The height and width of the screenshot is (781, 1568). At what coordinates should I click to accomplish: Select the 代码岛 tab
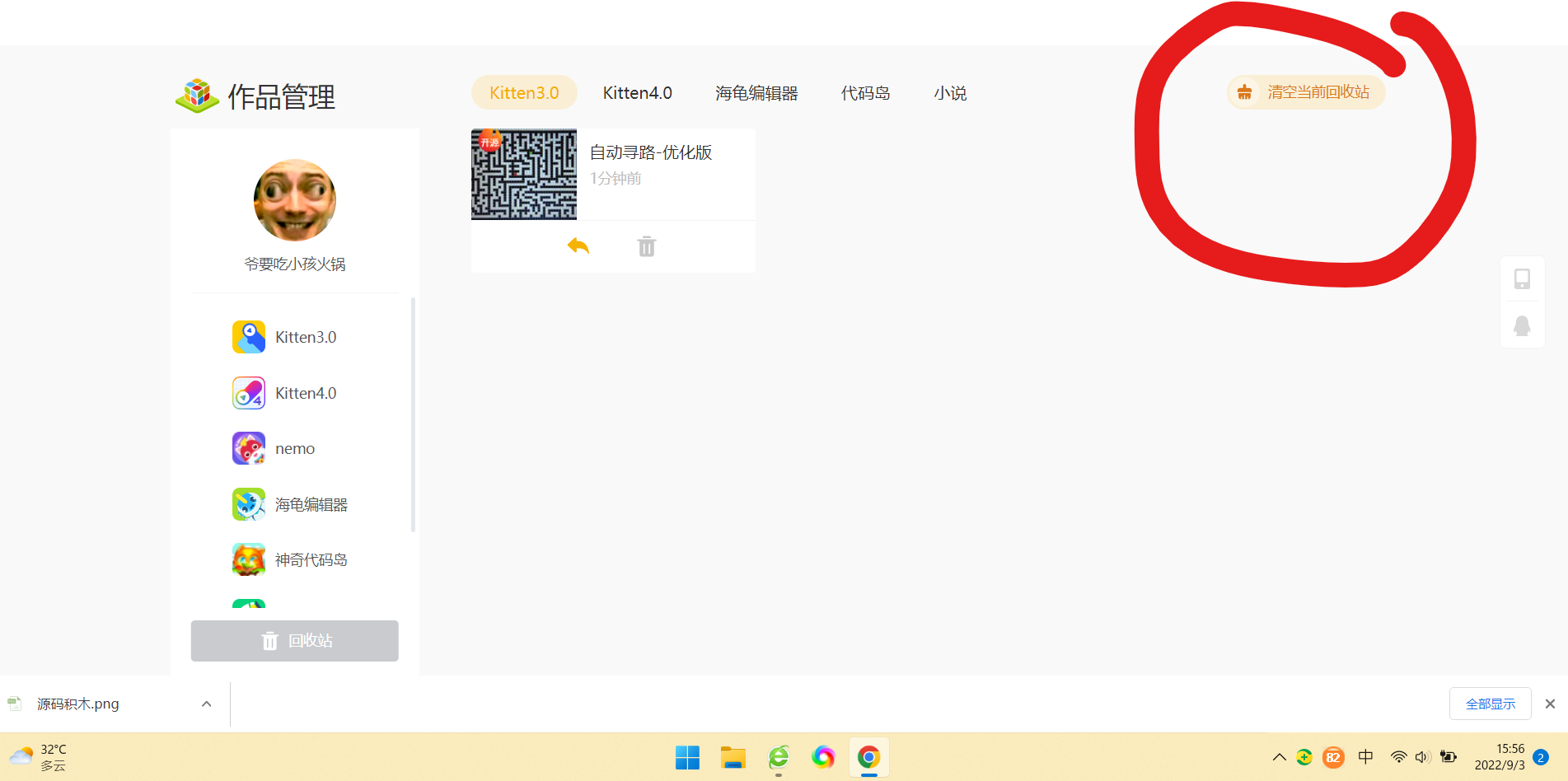coord(865,93)
